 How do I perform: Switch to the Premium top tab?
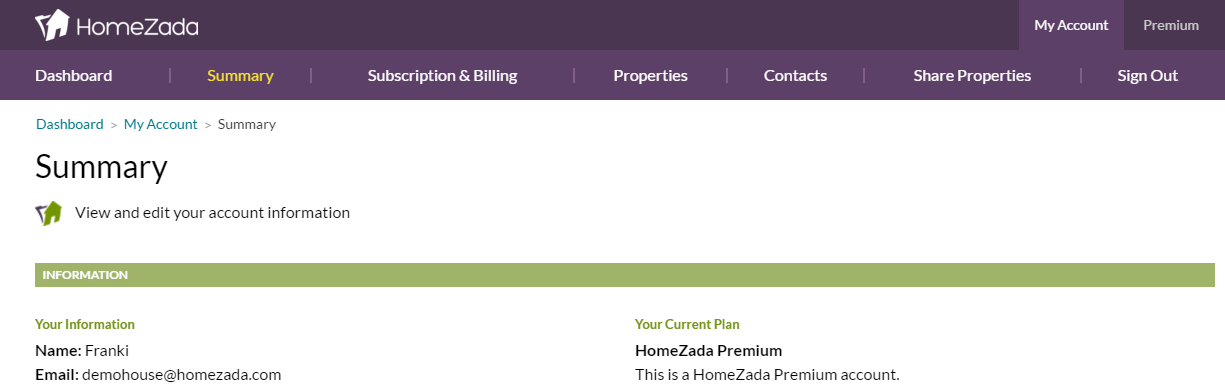[1171, 25]
